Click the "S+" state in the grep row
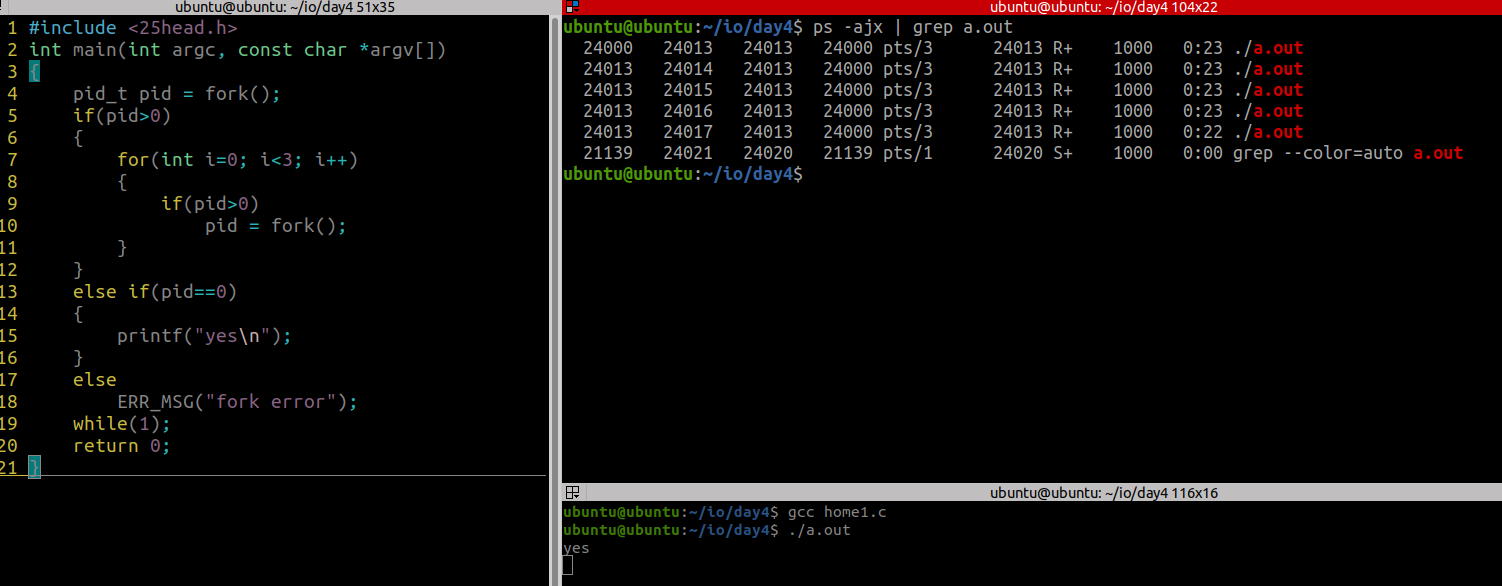Viewport: 1502px width, 586px height. click(1063, 153)
